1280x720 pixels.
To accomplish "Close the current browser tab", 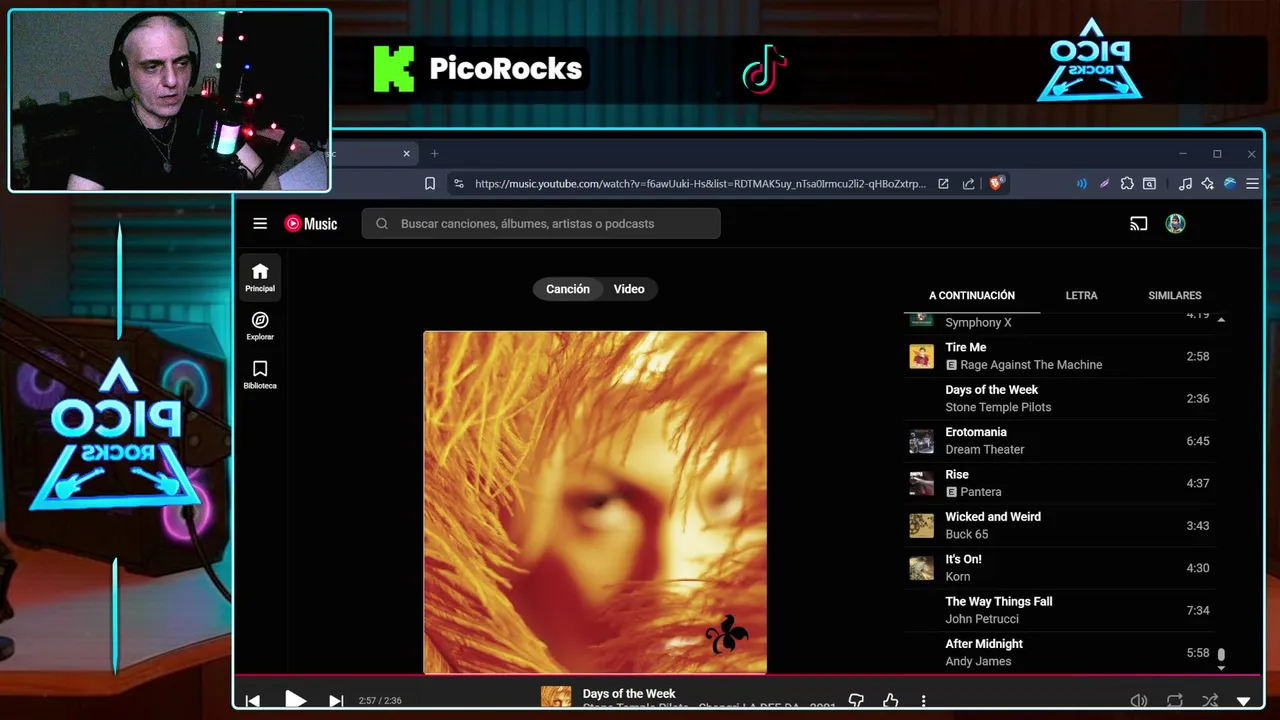I will point(407,154).
